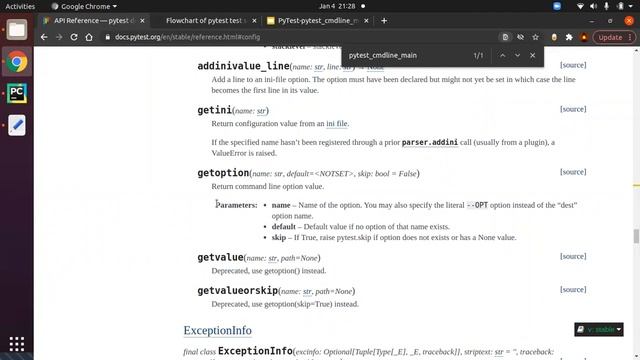Go to previous find result
This screenshot has width=640, height=360.
(x=502, y=56)
